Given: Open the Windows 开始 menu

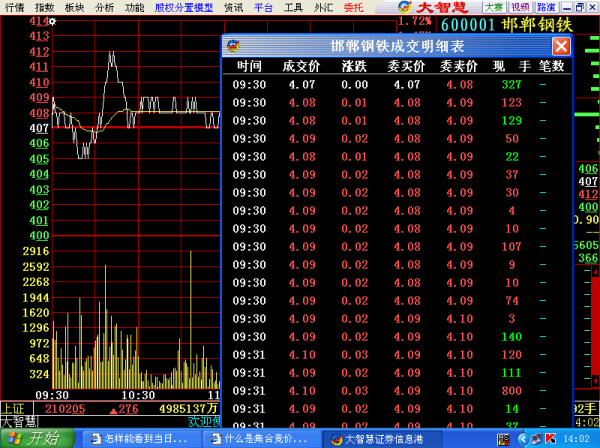Looking at the screenshot, I should coord(38,438).
